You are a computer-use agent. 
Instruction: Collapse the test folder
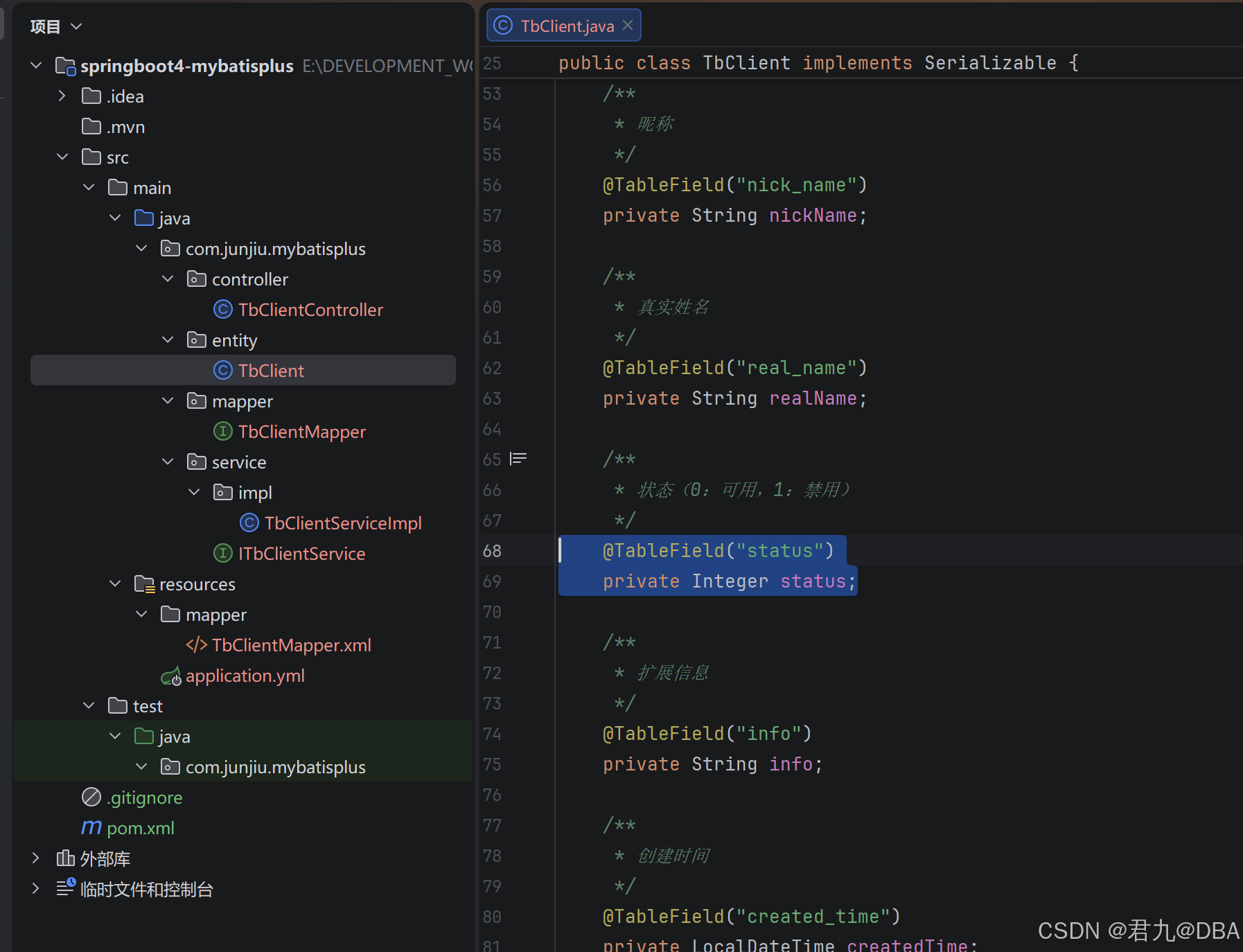coord(89,705)
